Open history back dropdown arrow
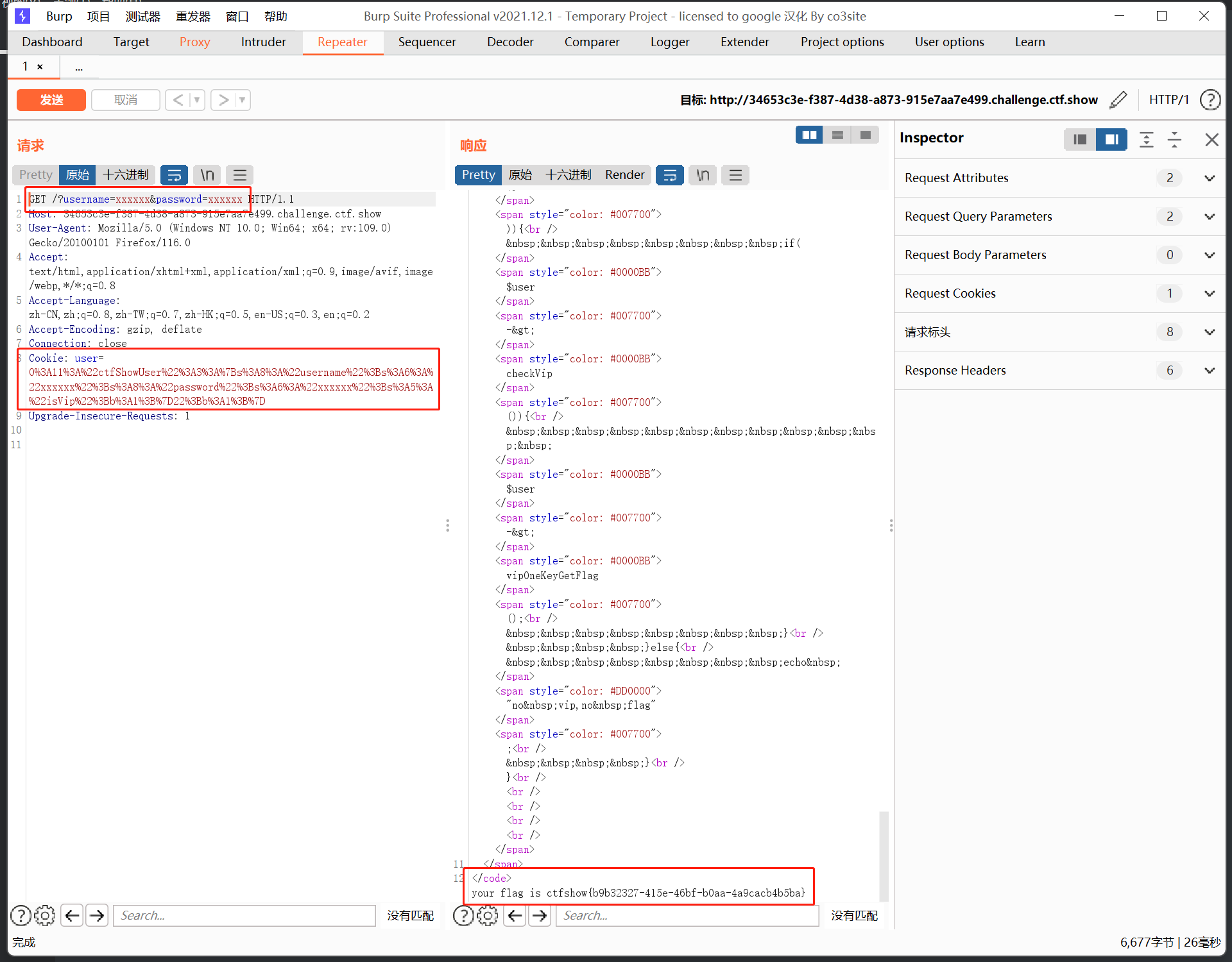 197,99
